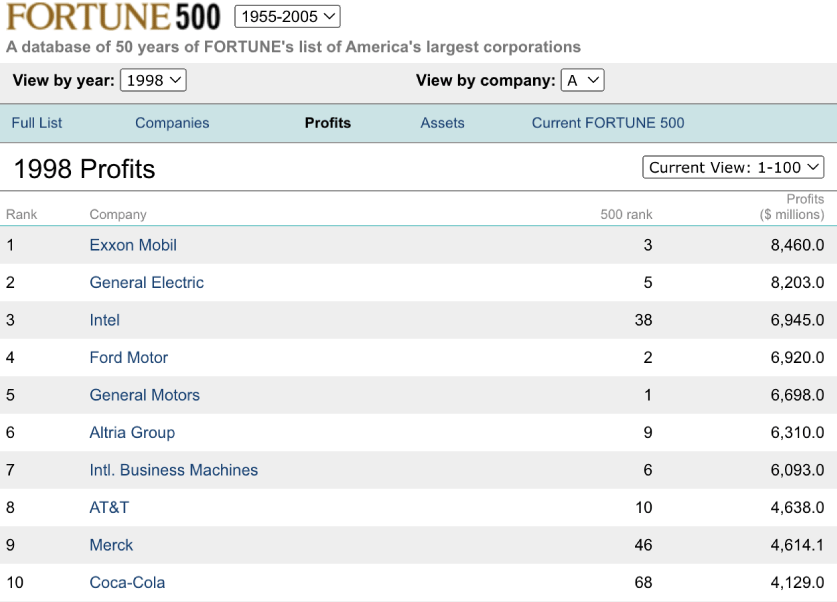Click the FORTUNE 500 logo
Screen dimensions: 837x602
tap(113, 17)
